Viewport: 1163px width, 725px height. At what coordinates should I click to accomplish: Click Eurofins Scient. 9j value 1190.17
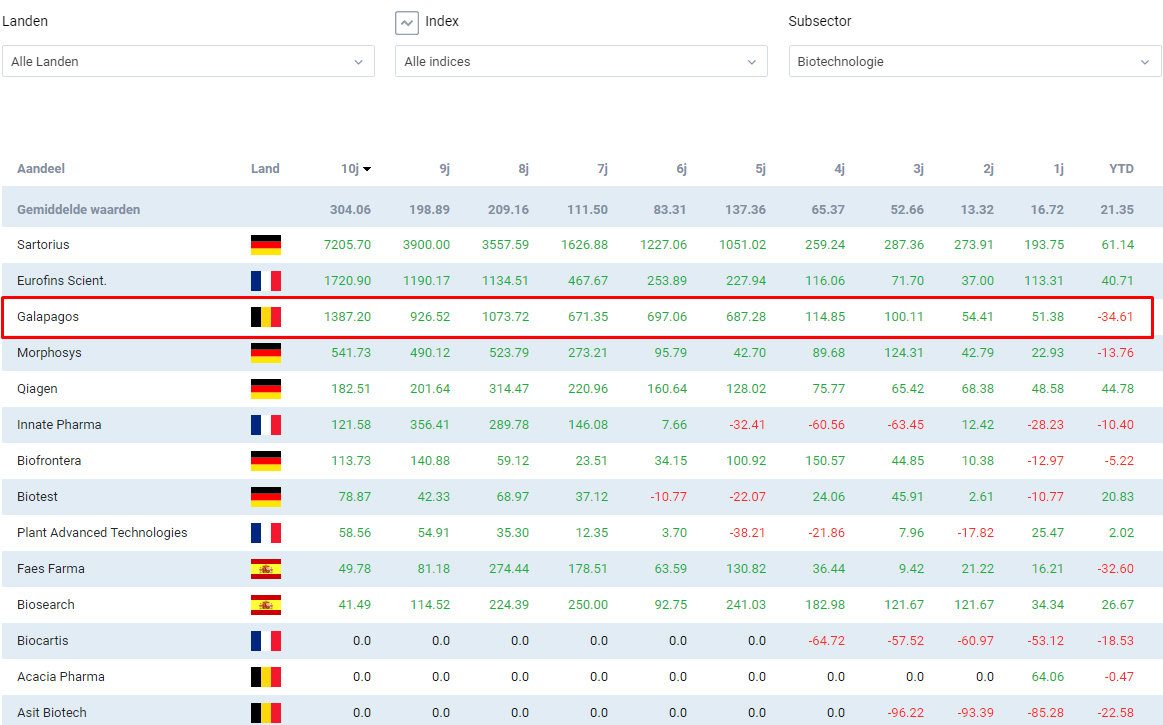pyautogui.click(x=426, y=281)
